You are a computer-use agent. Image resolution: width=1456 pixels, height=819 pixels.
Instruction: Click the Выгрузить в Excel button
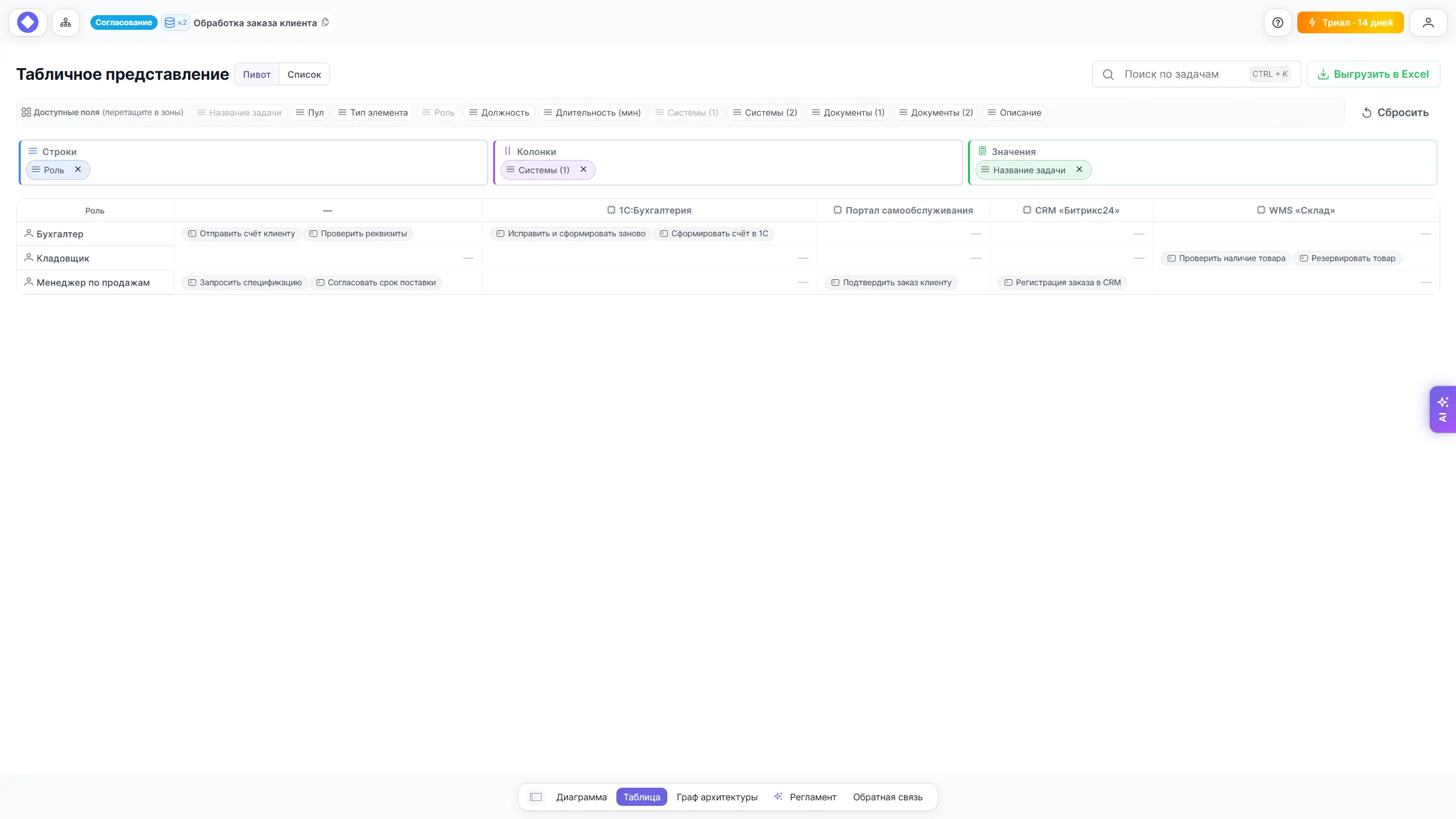(1374, 74)
